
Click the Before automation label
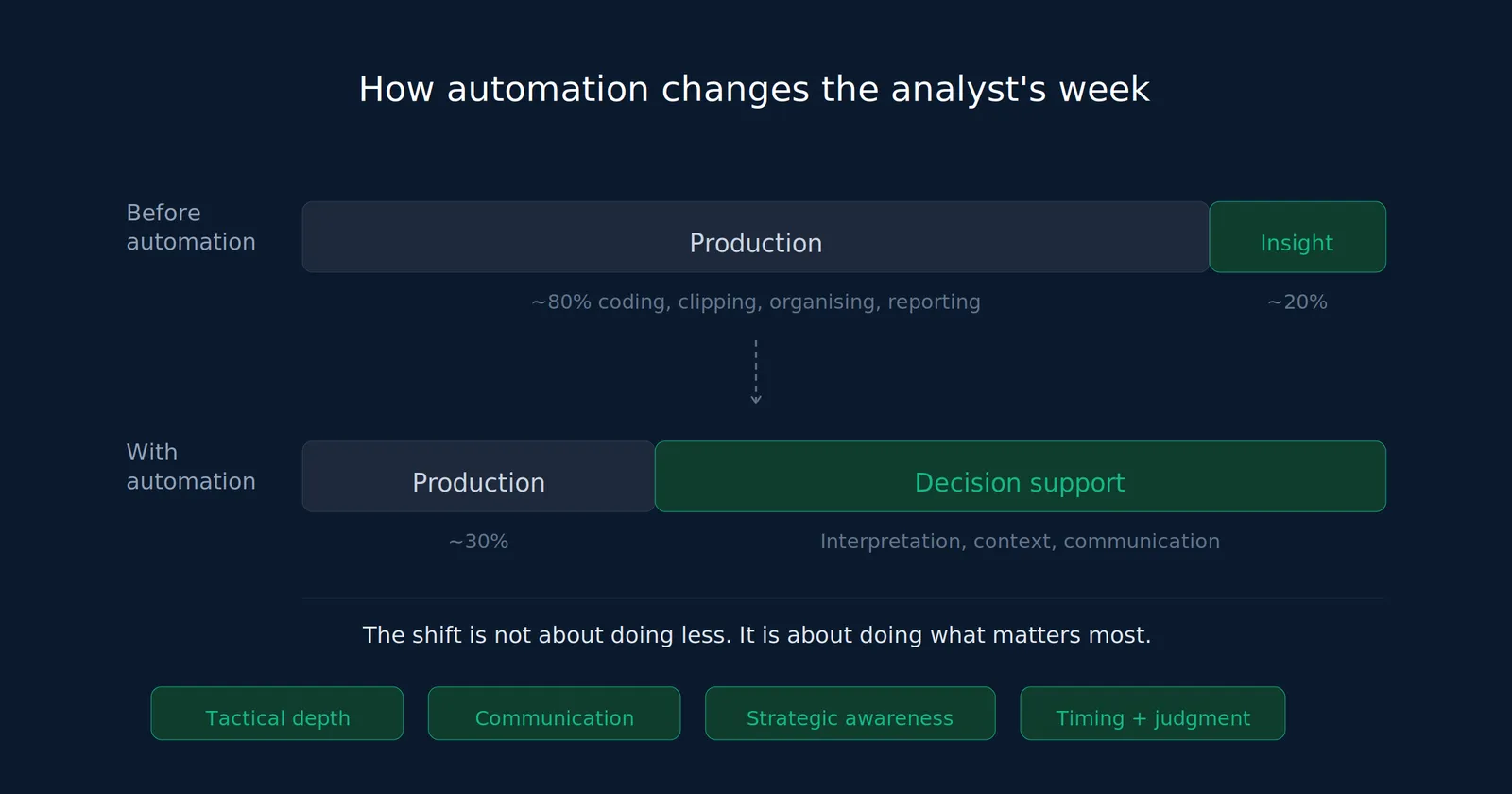191,227
